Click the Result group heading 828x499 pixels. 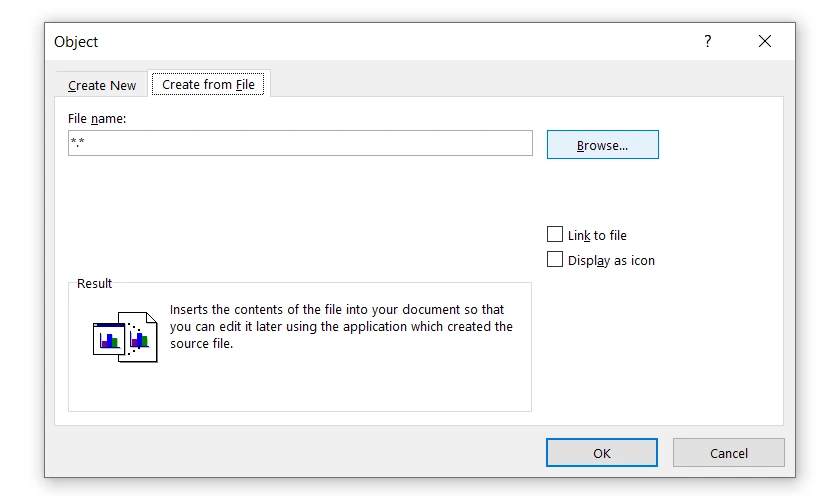tap(95, 284)
